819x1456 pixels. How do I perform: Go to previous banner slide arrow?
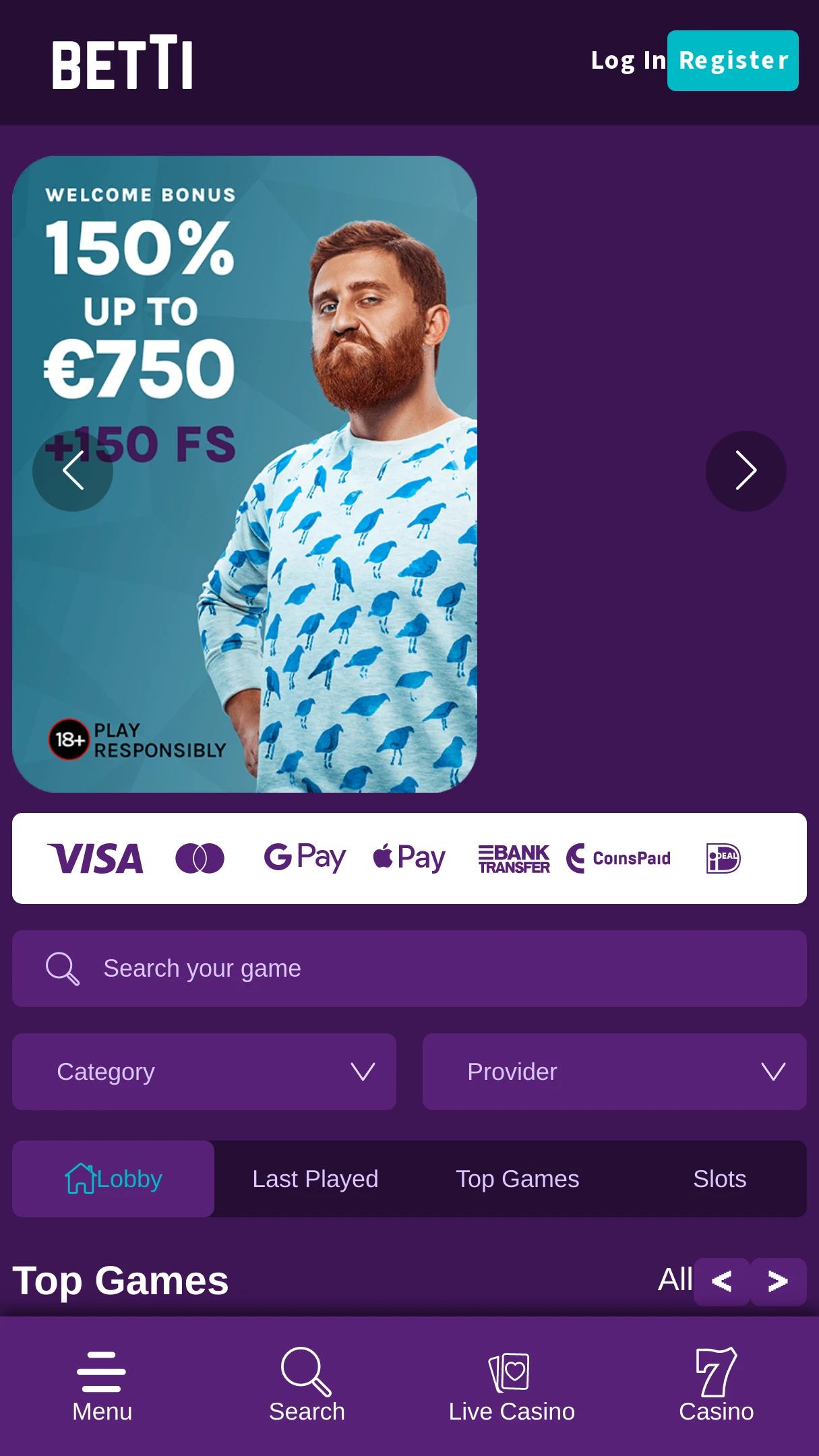(x=73, y=471)
